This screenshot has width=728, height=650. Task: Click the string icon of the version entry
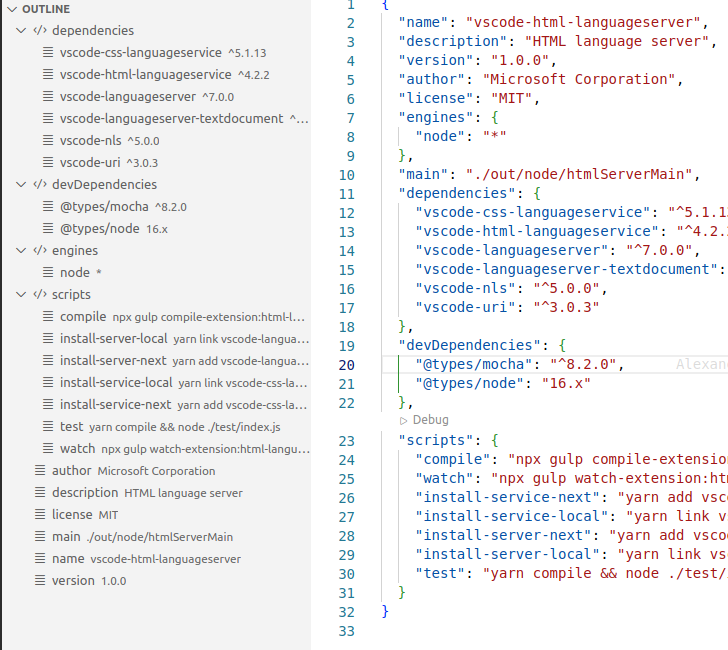[x=40, y=581]
